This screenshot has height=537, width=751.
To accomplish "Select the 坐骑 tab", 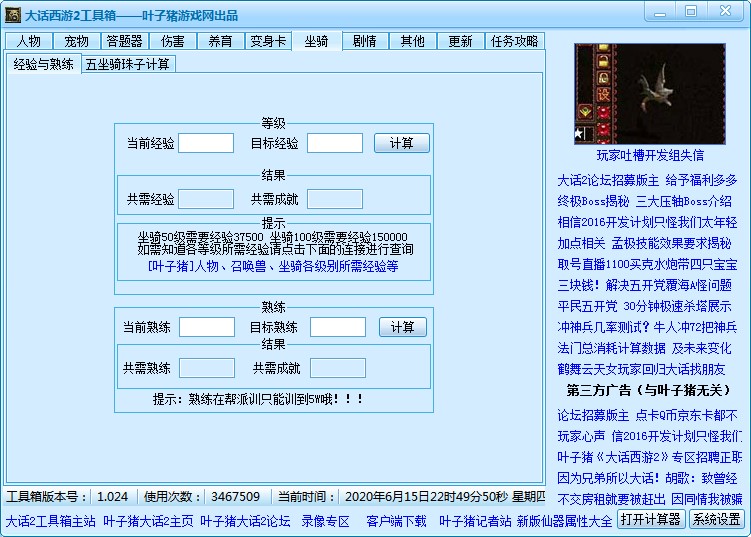I will pyautogui.click(x=317, y=41).
